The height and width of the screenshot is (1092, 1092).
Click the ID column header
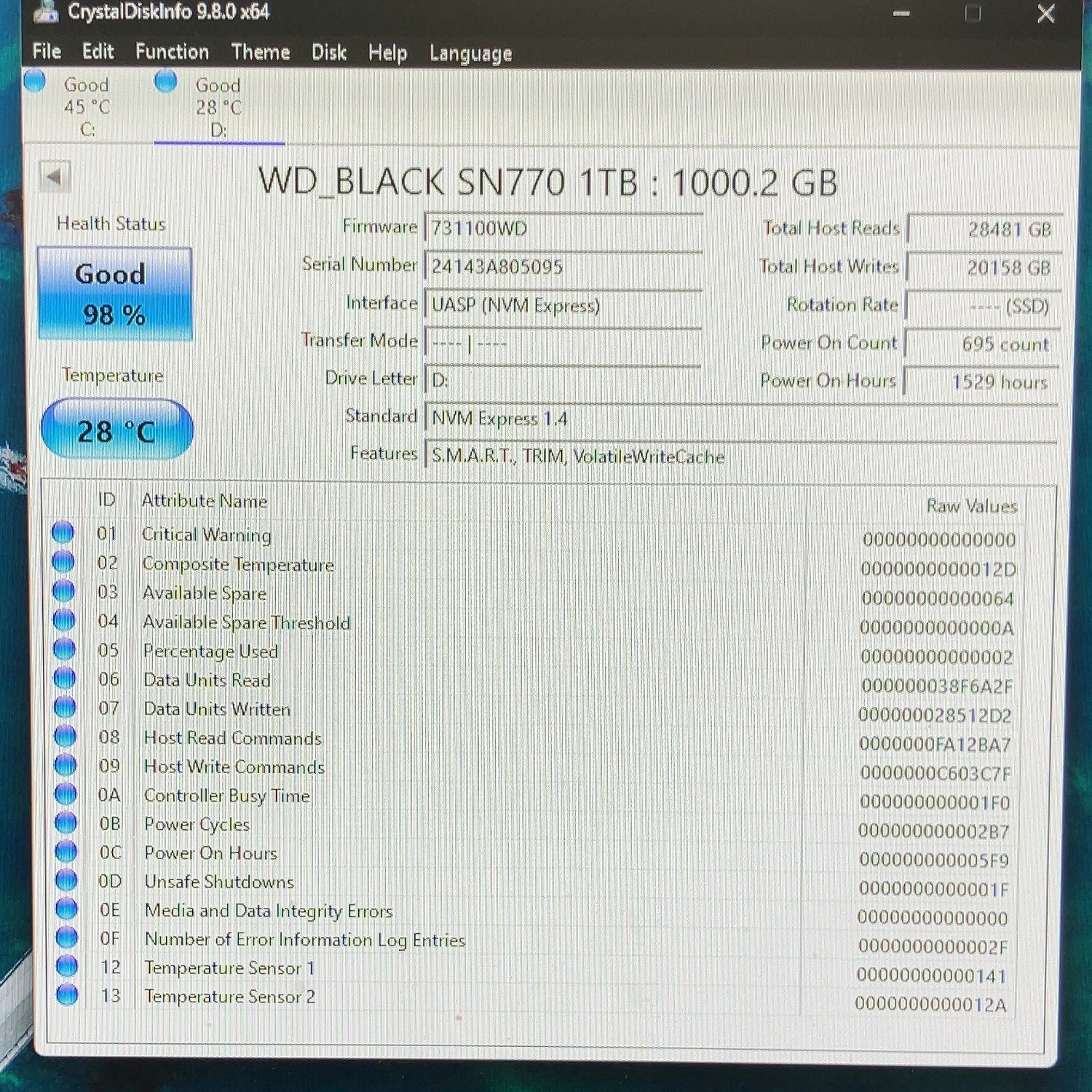click(106, 500)
